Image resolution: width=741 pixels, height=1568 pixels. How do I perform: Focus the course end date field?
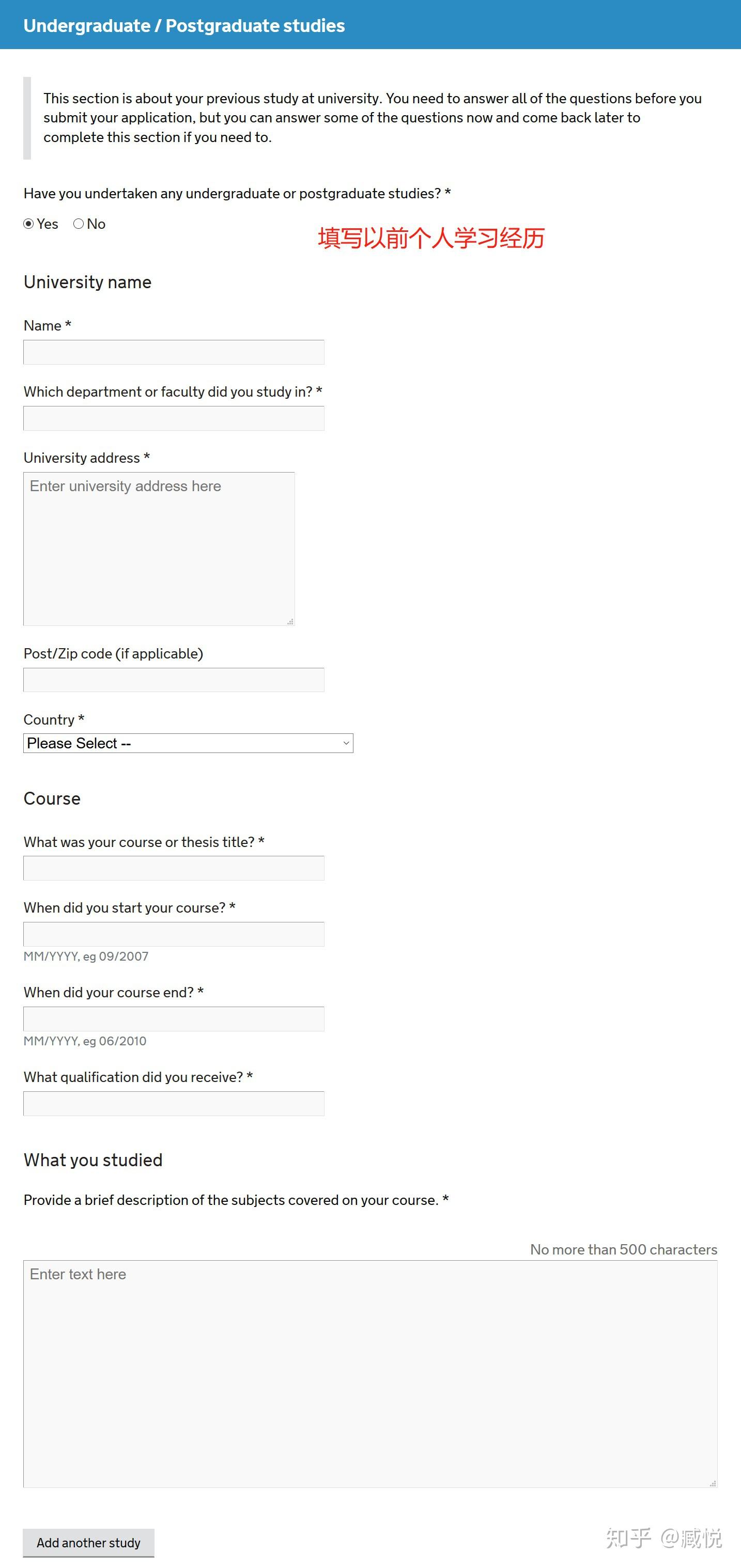tap(174, 1019)
